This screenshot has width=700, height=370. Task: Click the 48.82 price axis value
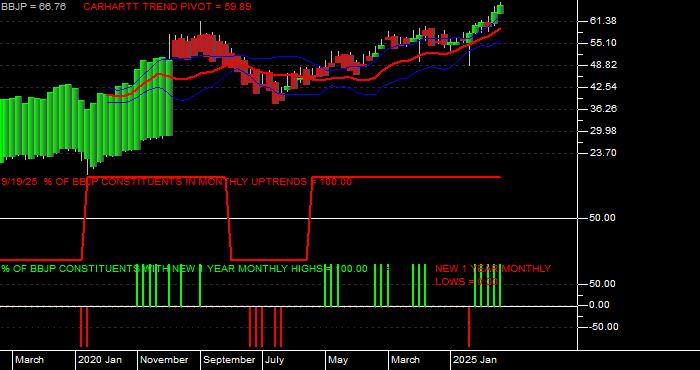604,65
